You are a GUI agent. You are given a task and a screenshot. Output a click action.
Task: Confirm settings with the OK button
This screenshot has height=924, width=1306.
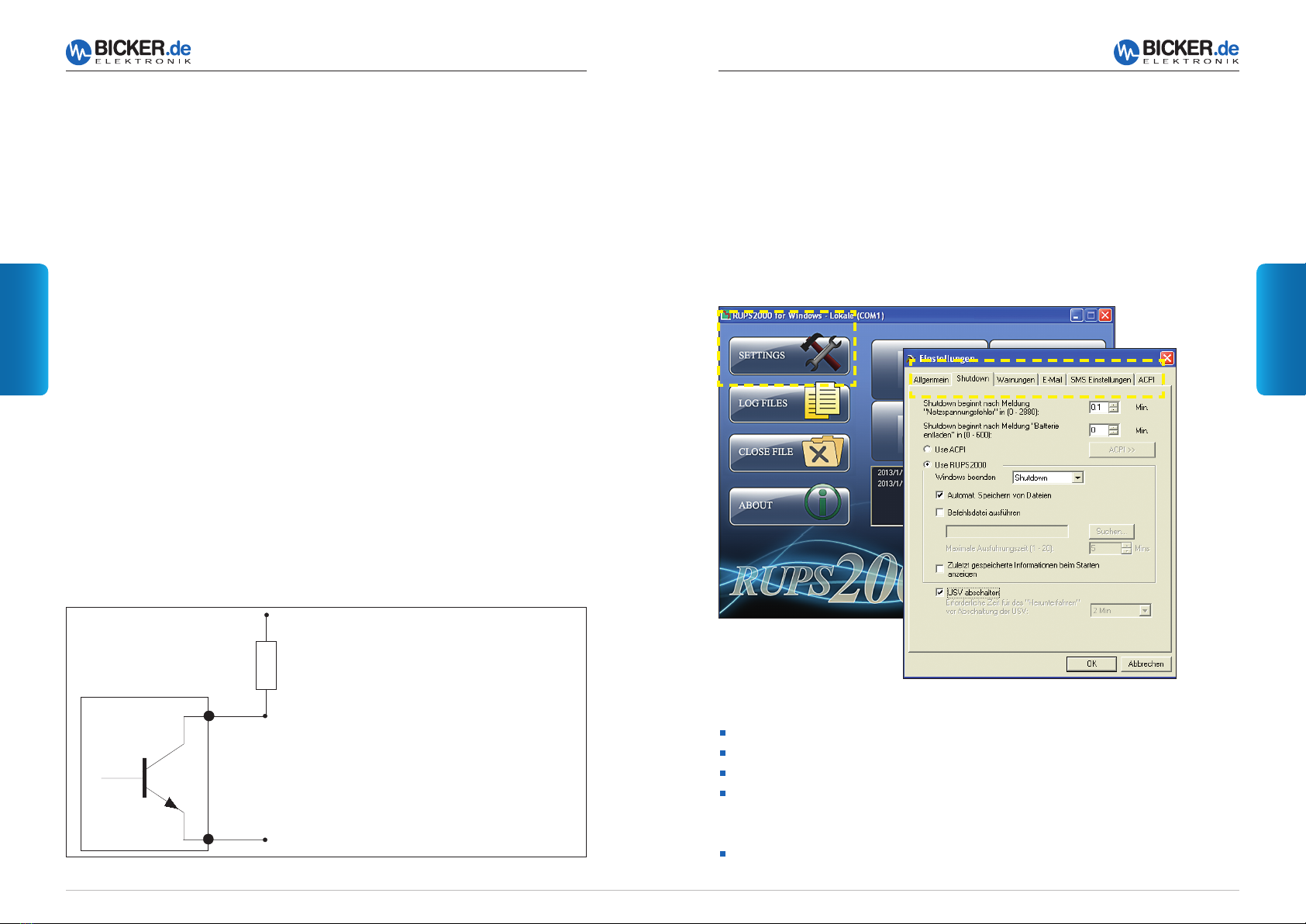tap(1091, 664)
